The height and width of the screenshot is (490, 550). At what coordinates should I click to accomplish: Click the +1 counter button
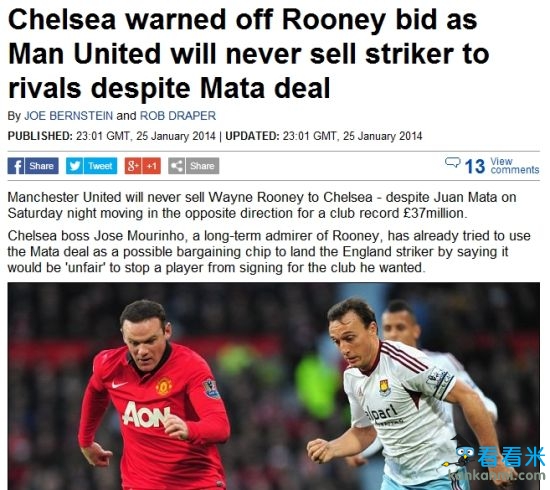coord(152,166)
